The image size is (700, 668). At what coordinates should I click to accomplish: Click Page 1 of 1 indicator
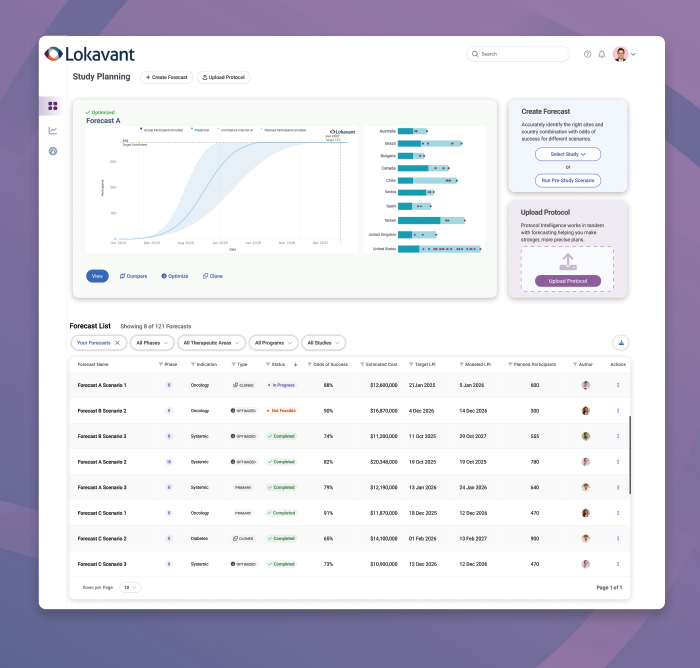[609, 588]
